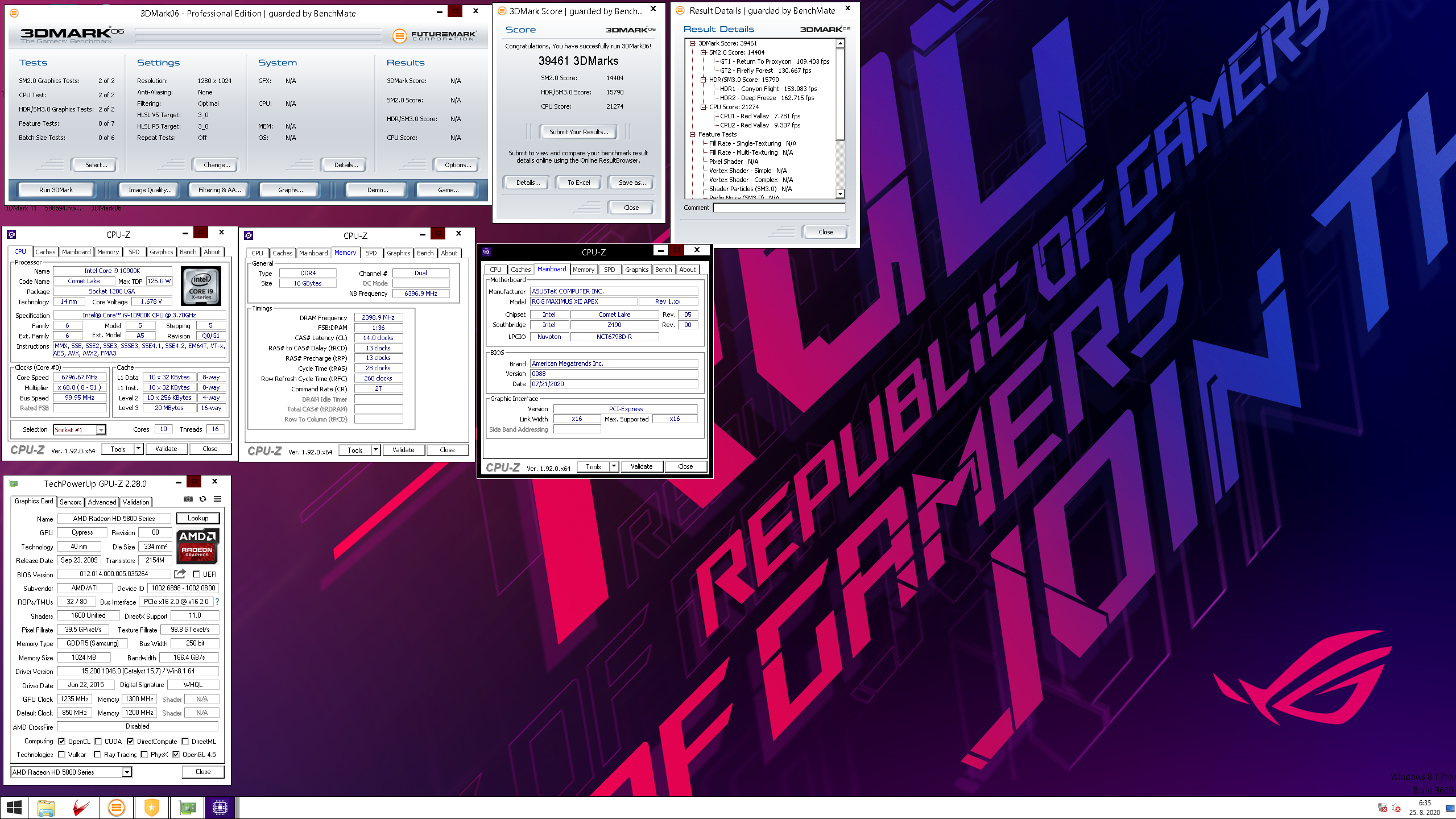Click the To Excel button
This screenshot has height=819, width=1456.
(x=578, y=183)
